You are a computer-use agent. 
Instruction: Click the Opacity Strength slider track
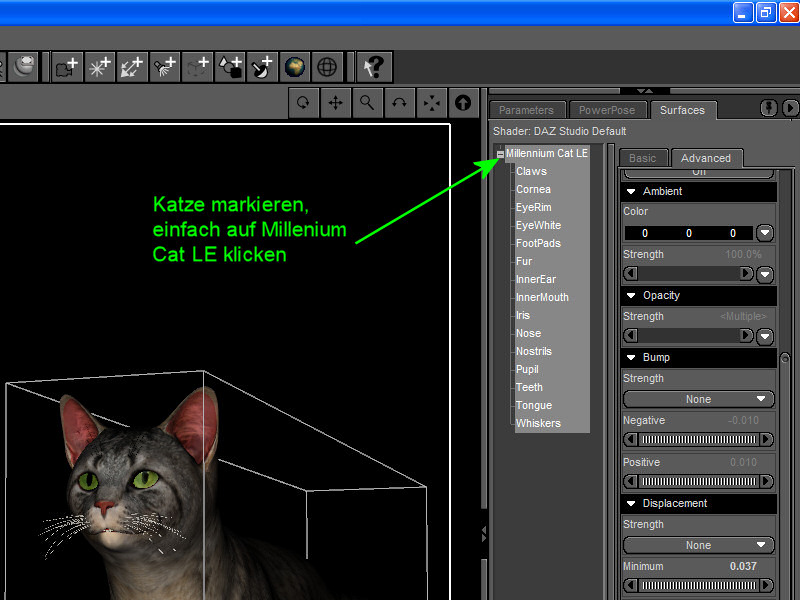pyautogui.click(x=689, y=336)
